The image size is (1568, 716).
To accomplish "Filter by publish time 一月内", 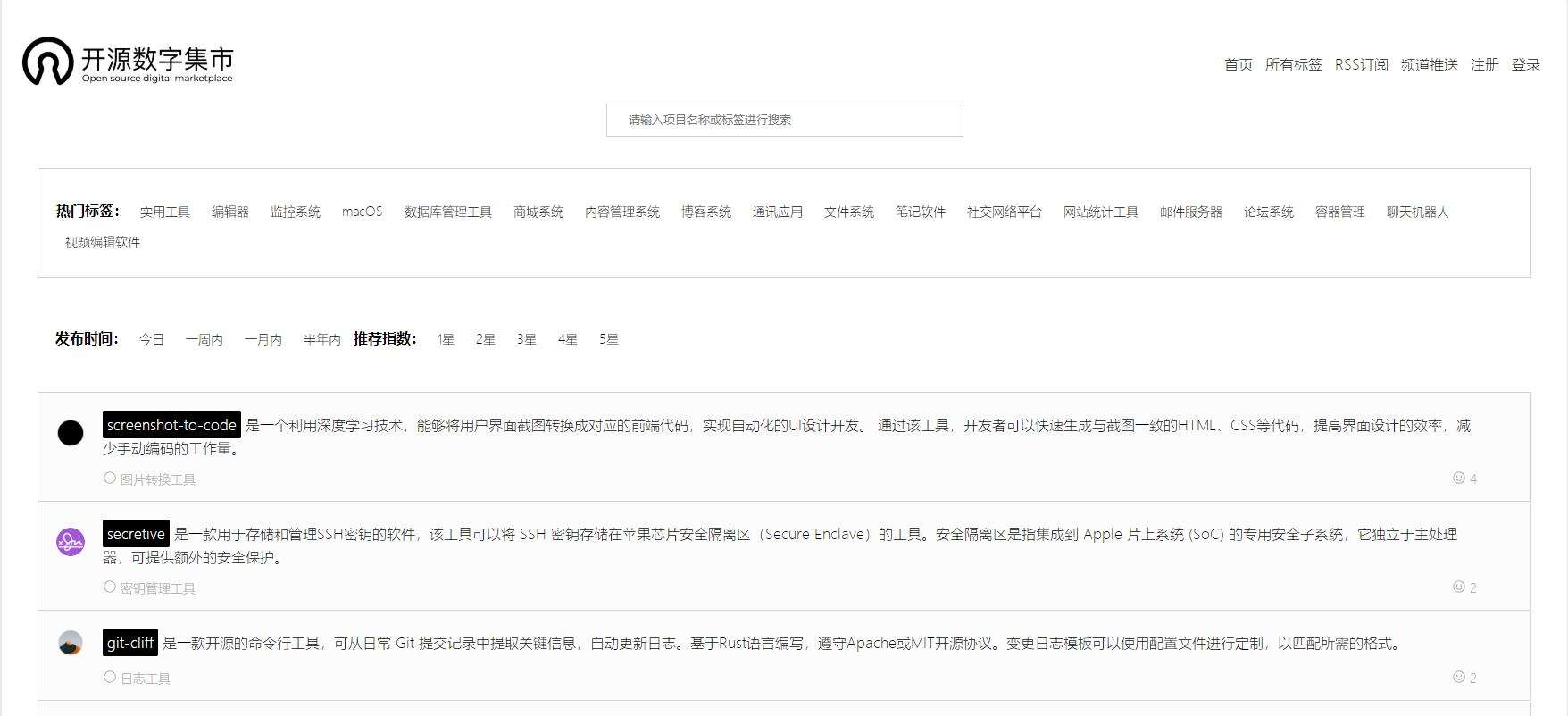I will [x=263, y=339].
